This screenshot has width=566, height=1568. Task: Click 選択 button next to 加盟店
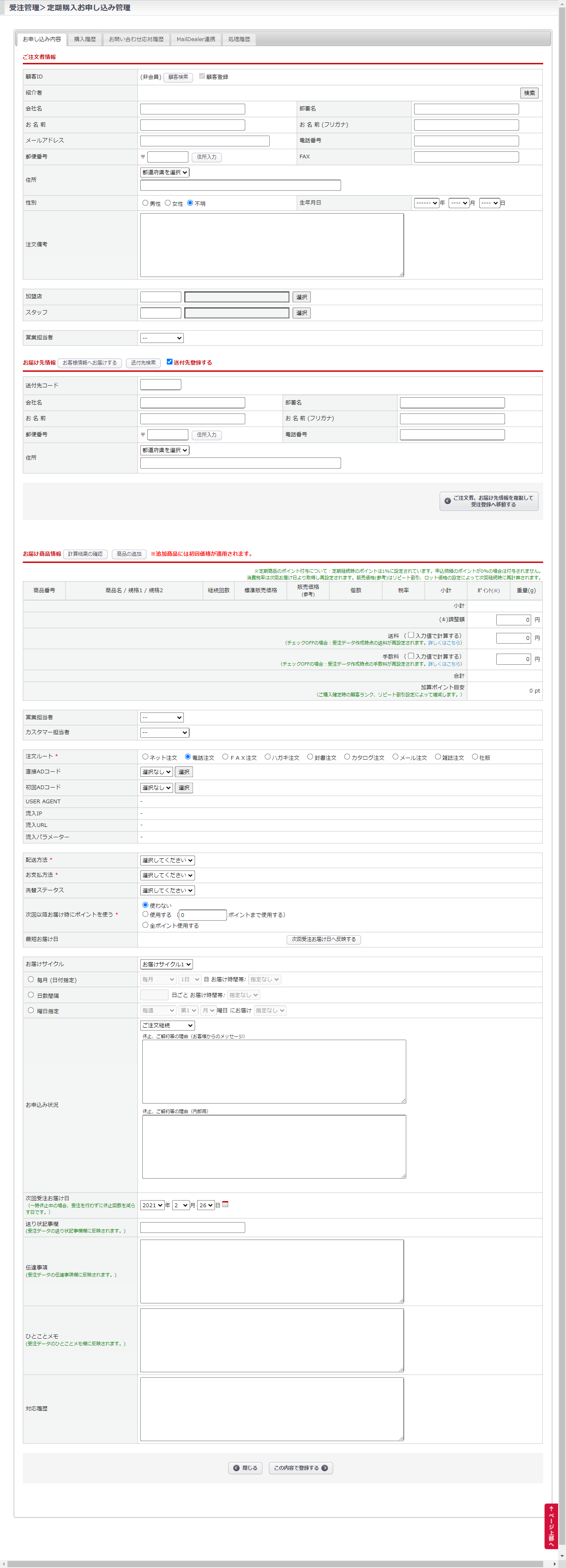(302, 297)
